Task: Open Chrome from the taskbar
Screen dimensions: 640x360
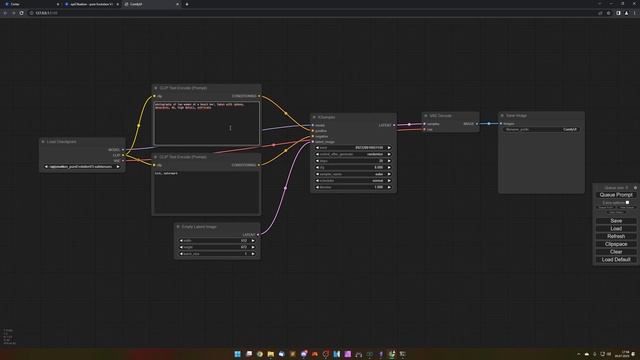Action: (260, 354)
